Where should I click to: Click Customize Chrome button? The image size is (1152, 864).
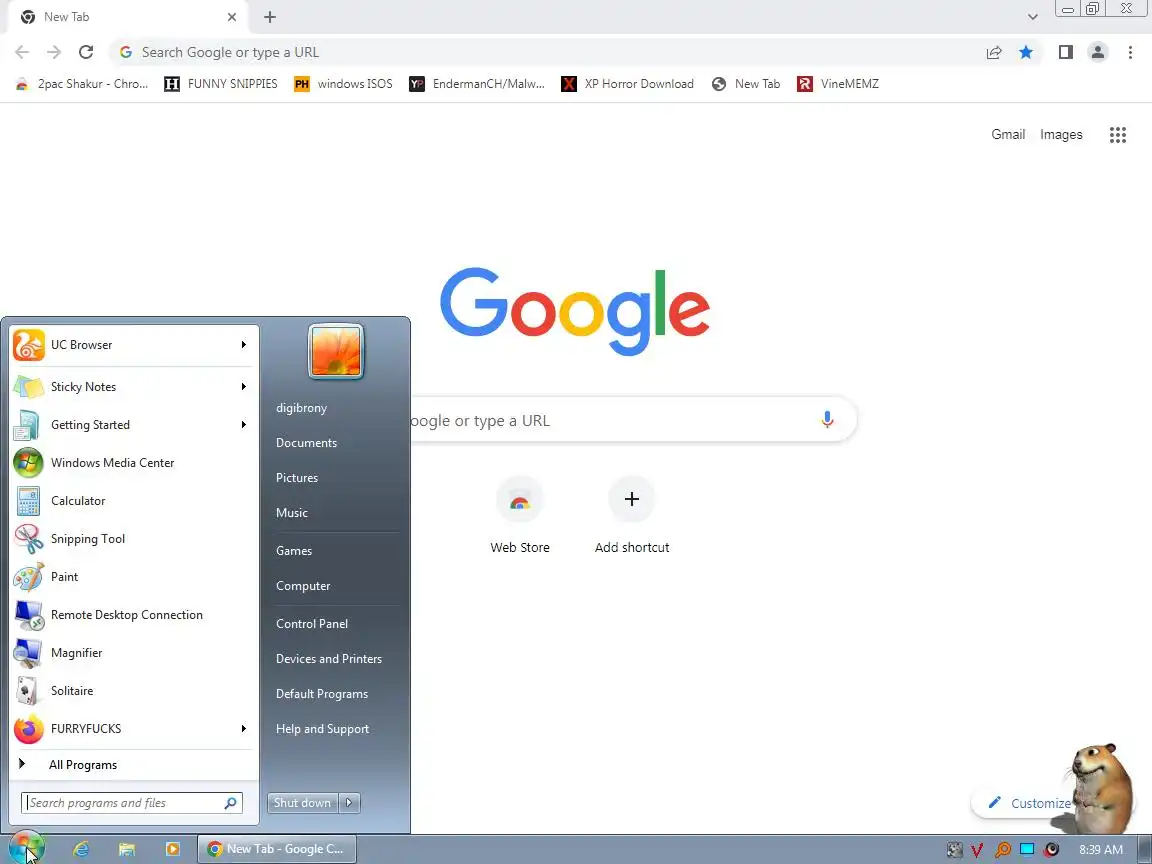[1029, 803]
